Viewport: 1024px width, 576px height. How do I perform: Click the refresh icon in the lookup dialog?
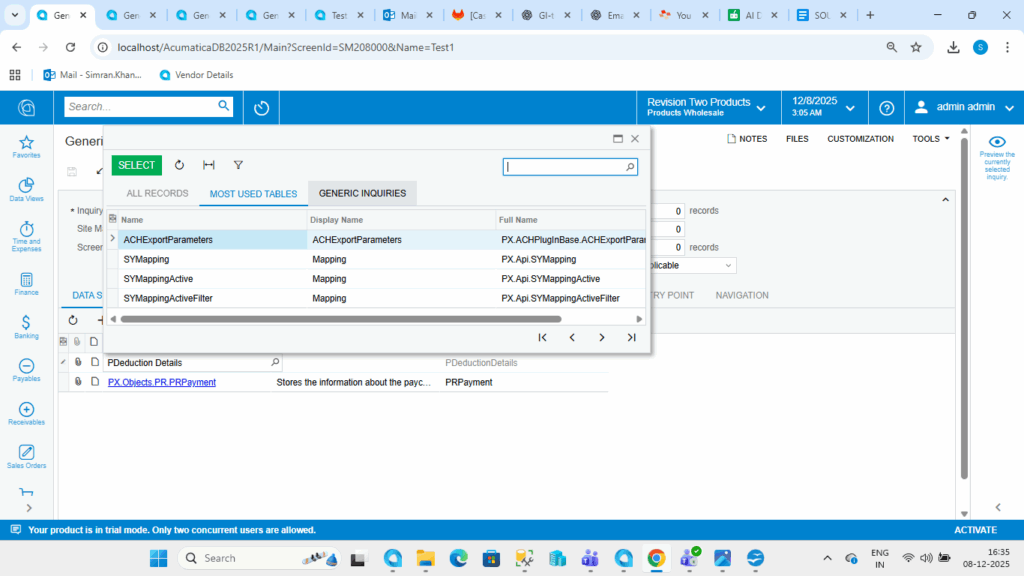180,165
